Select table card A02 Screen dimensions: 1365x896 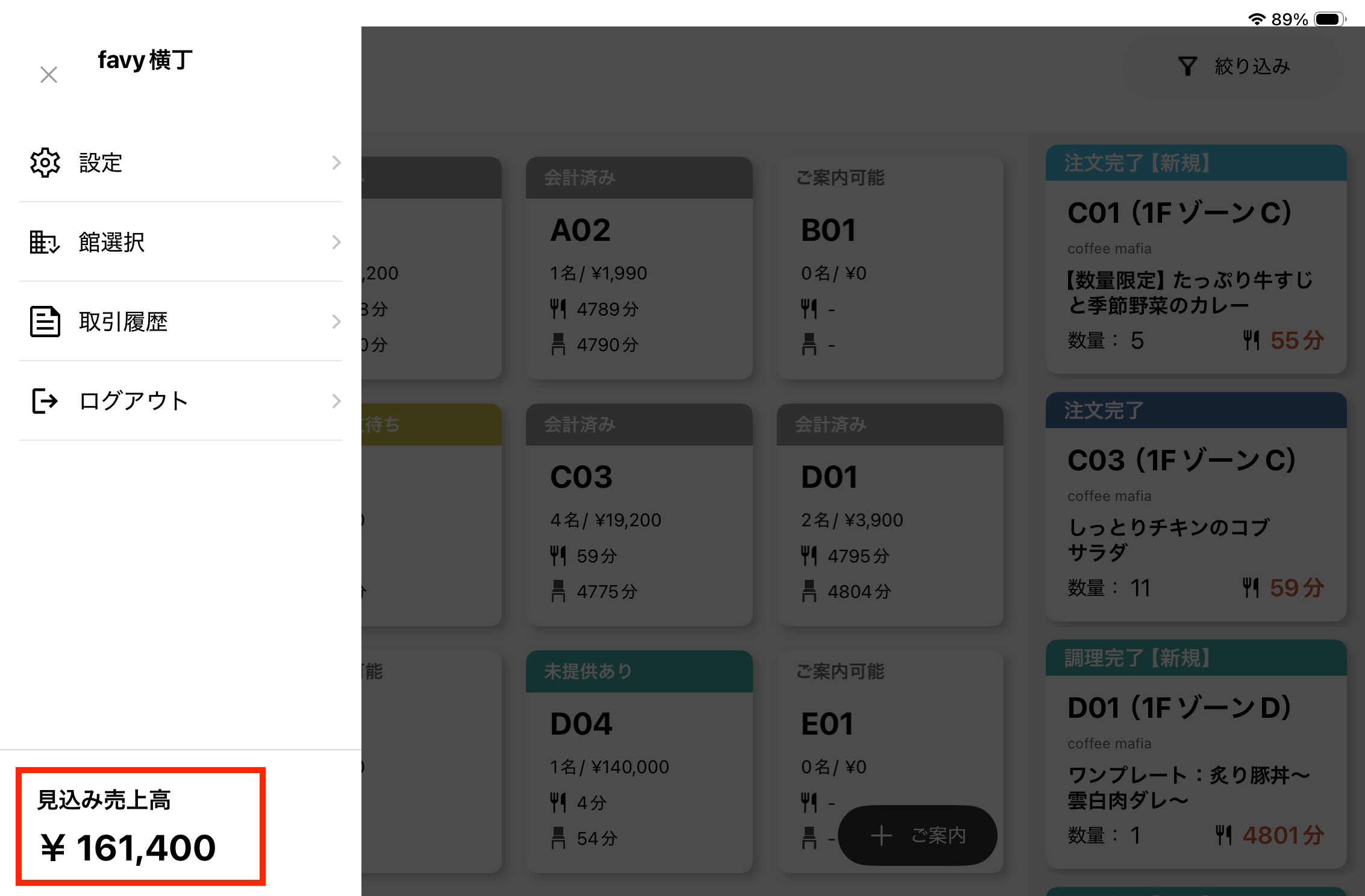[x=639, y=268]
